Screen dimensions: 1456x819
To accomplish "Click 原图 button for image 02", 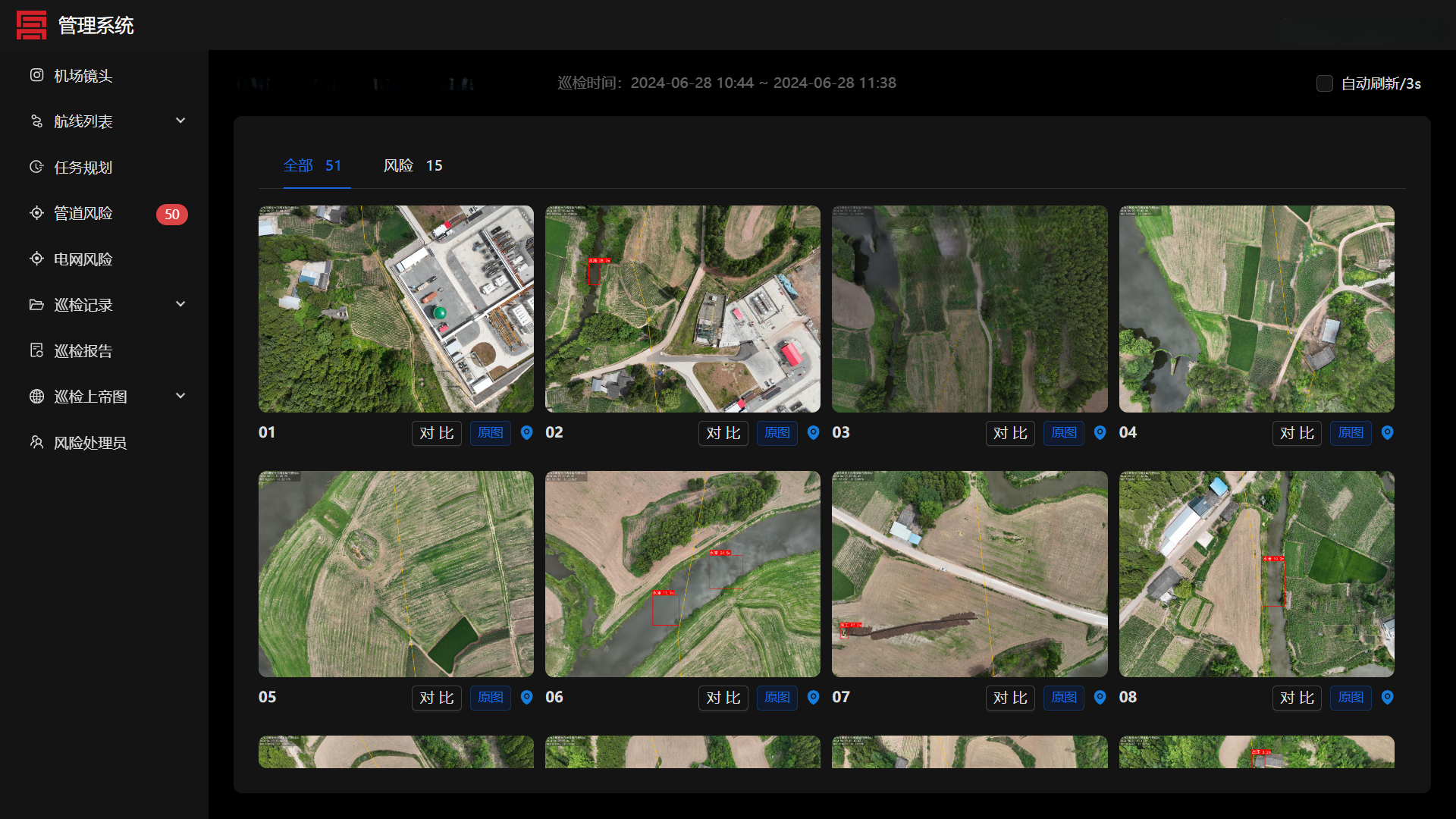I will (777, 433).
